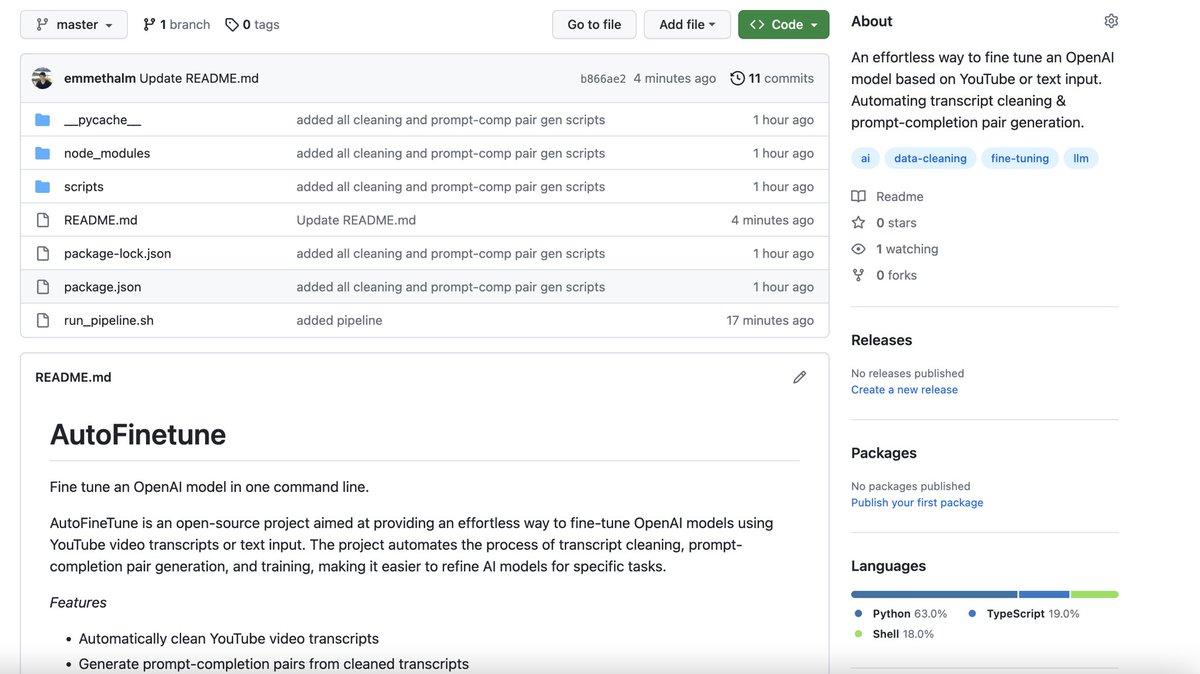This screenshot has width=1200, height=674.
Task: Open the green Code dropdown
Action: [783, 24]
